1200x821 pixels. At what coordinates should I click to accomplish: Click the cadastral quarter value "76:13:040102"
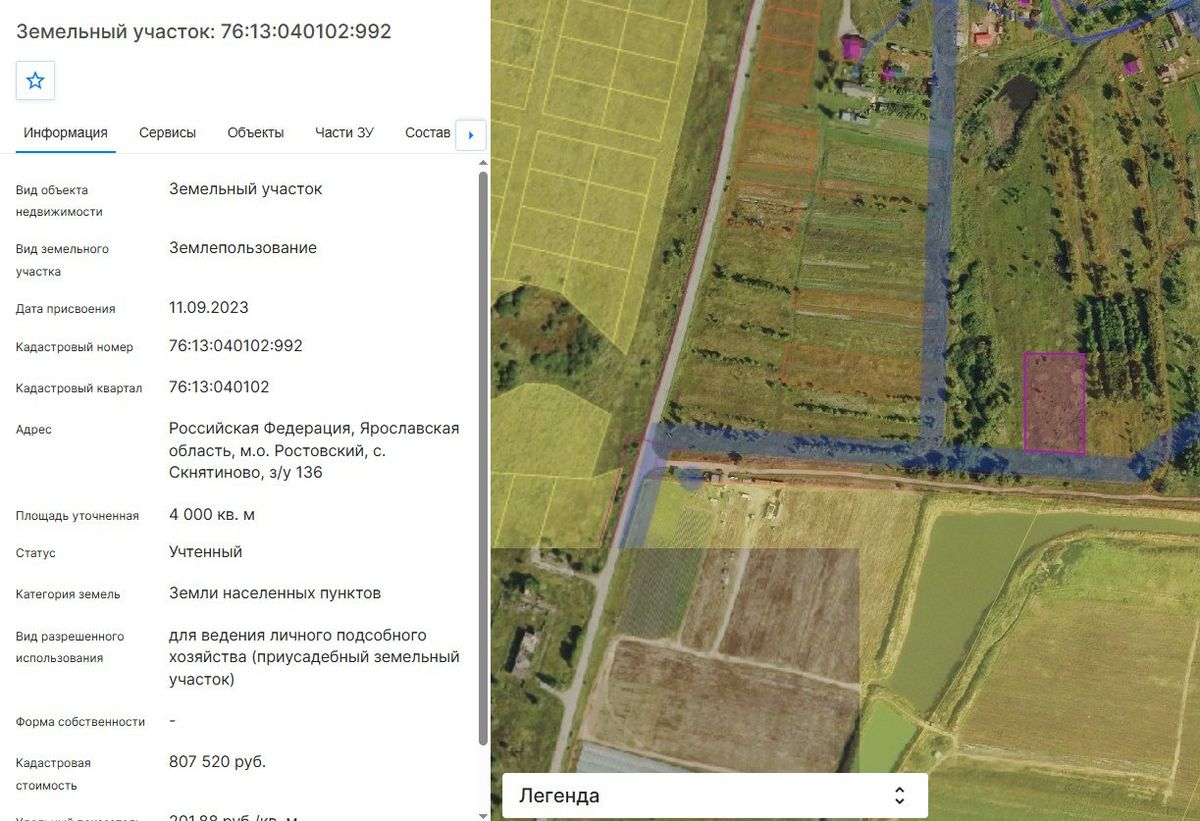click(219, 387)
